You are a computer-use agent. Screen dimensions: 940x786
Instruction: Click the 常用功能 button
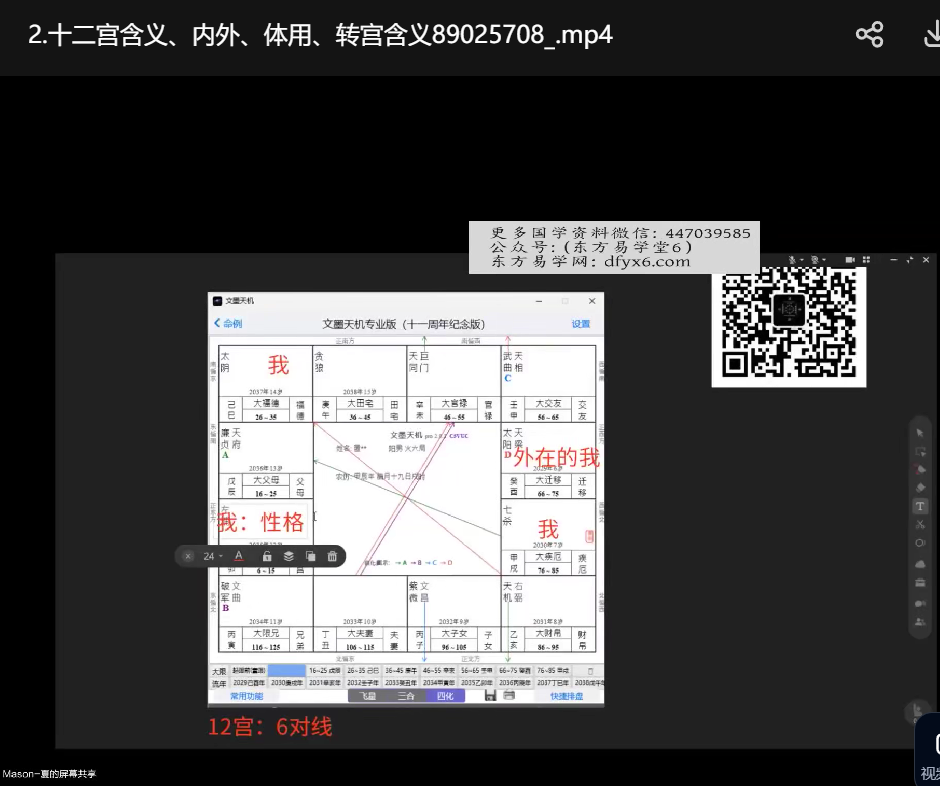tap(246, 696)
